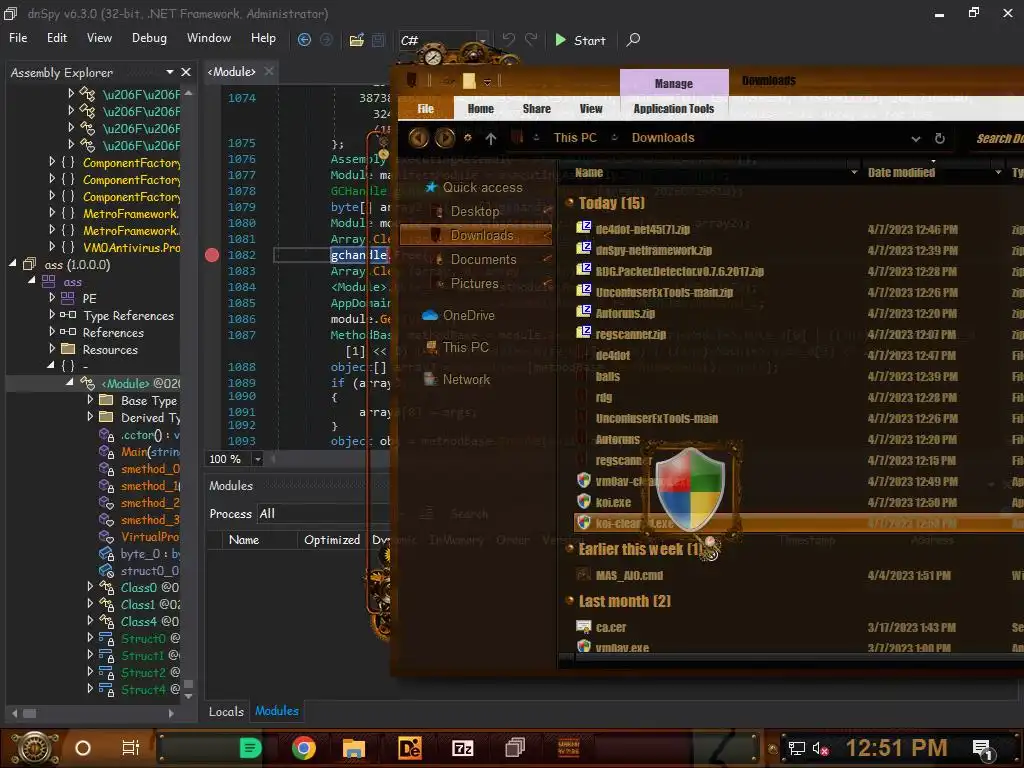1024x768 pixels.
Task: Switch to the Modules tab at bottom
Action: 277,711
